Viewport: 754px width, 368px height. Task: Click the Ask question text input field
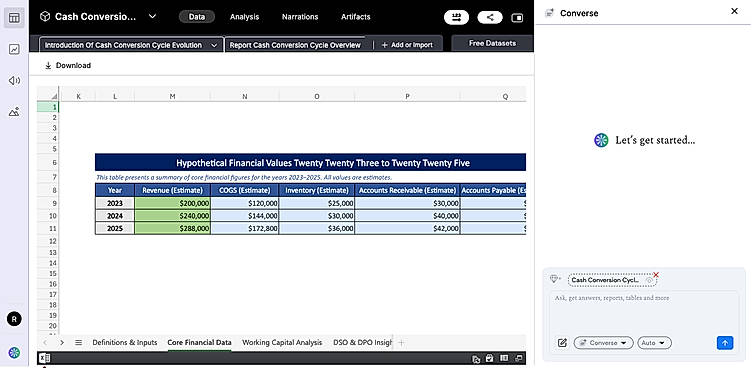[644, 310]
